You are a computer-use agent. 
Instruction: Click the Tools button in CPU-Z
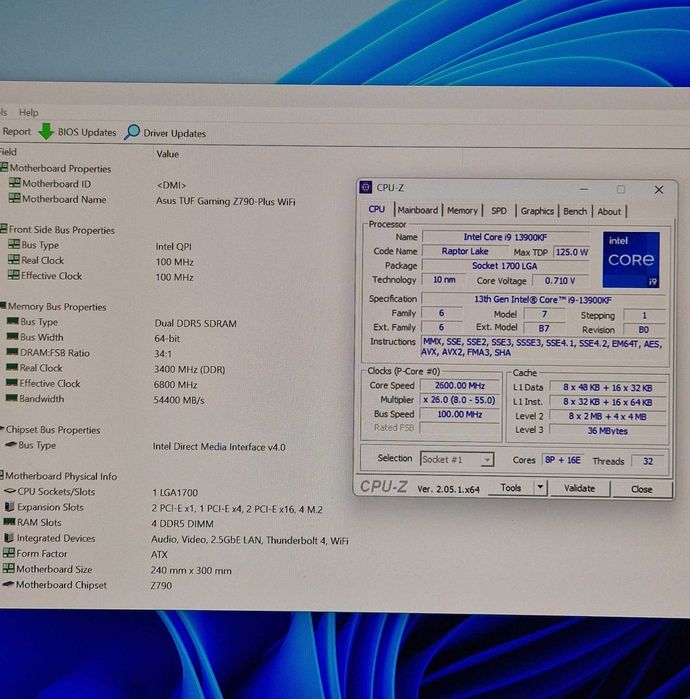pos(511,488)
